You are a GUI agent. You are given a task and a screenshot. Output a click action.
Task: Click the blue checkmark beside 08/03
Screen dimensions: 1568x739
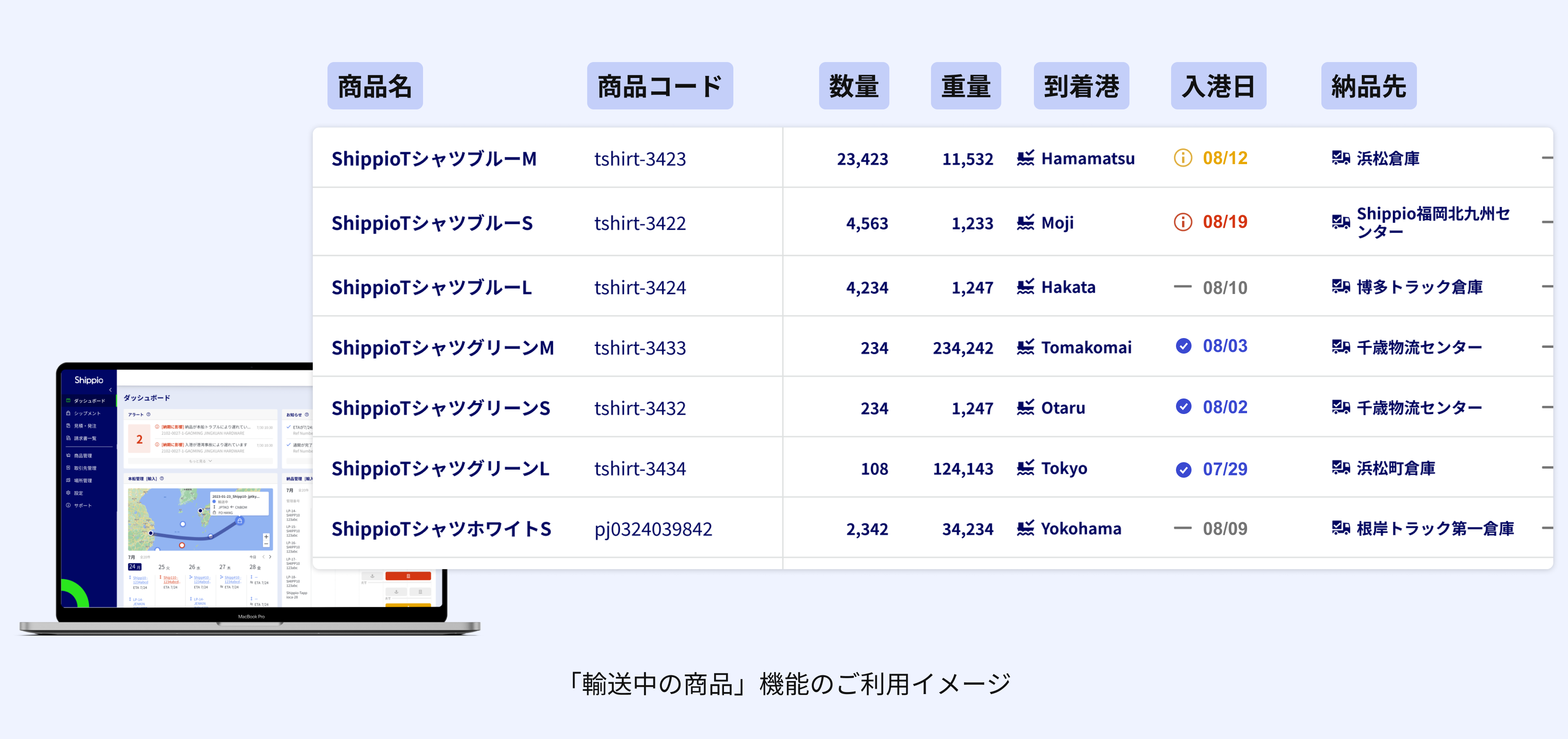[x=1183, y=346]
